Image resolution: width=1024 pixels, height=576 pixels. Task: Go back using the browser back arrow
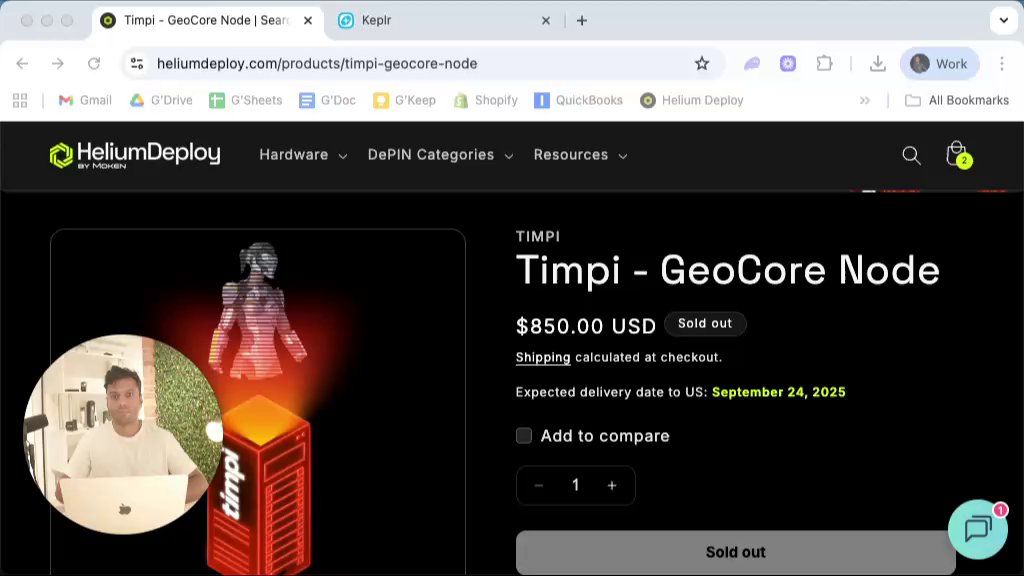(22, 63)
